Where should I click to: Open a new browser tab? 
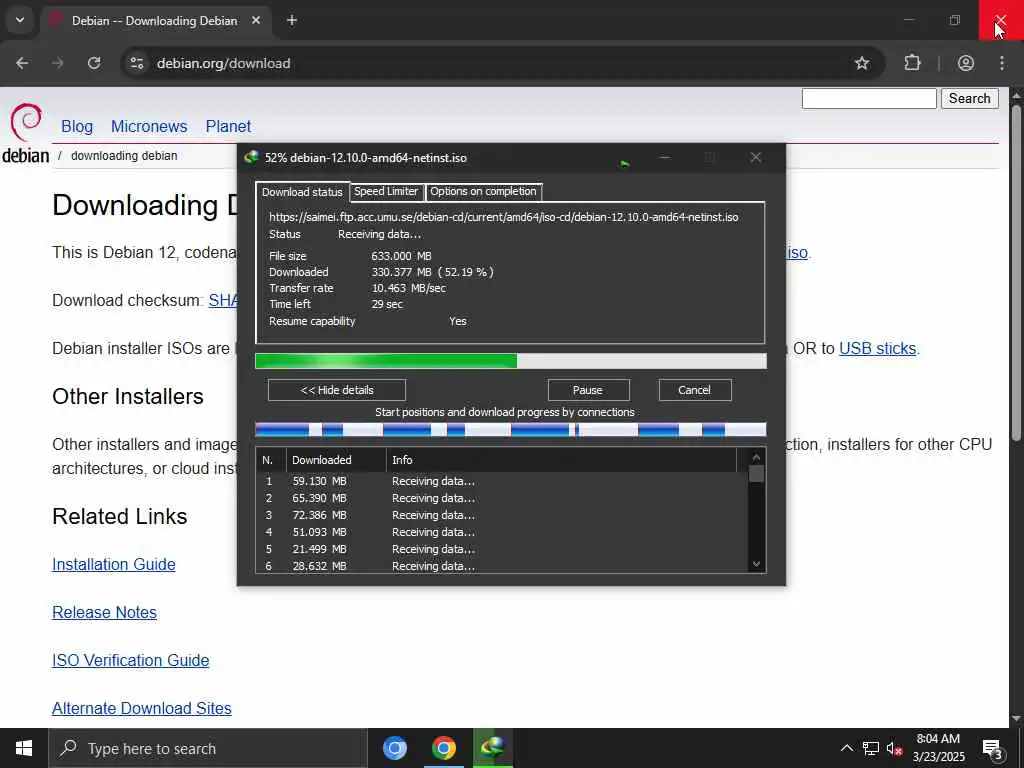click(x=292, y=20)
